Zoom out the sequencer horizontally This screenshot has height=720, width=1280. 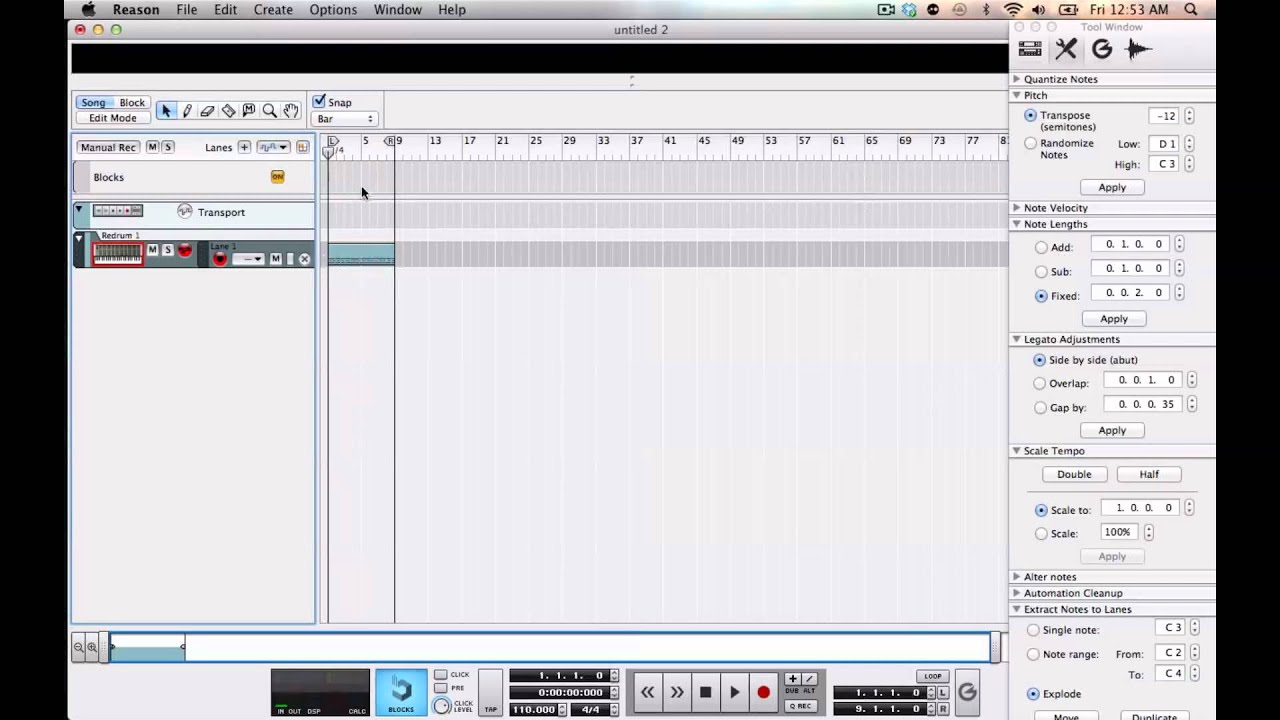[x=78, y=648]
